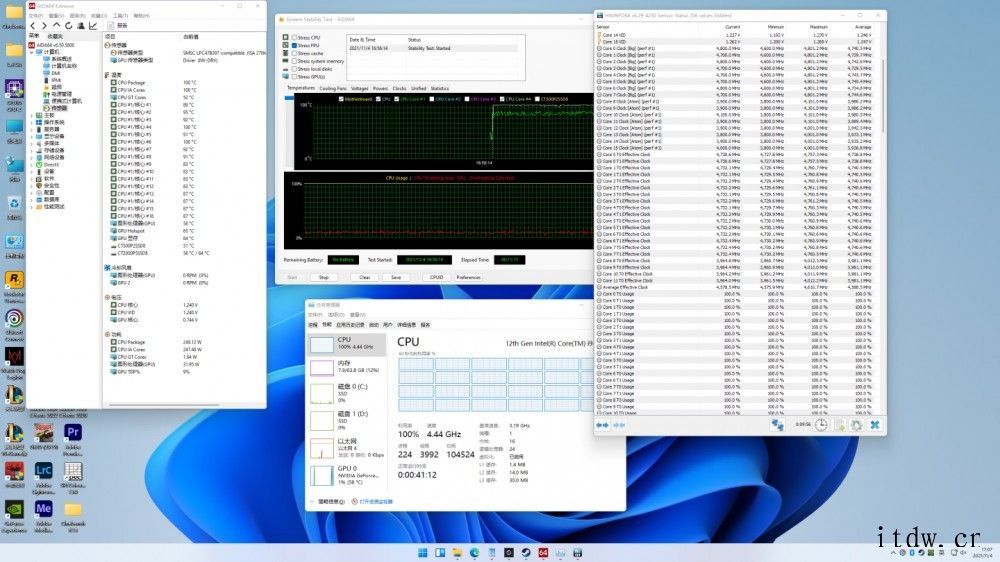This screenshot has height=562, width=1000.
Task: Click HWiNFO second double-arrow collapse icon
Action: coord(619,425)
